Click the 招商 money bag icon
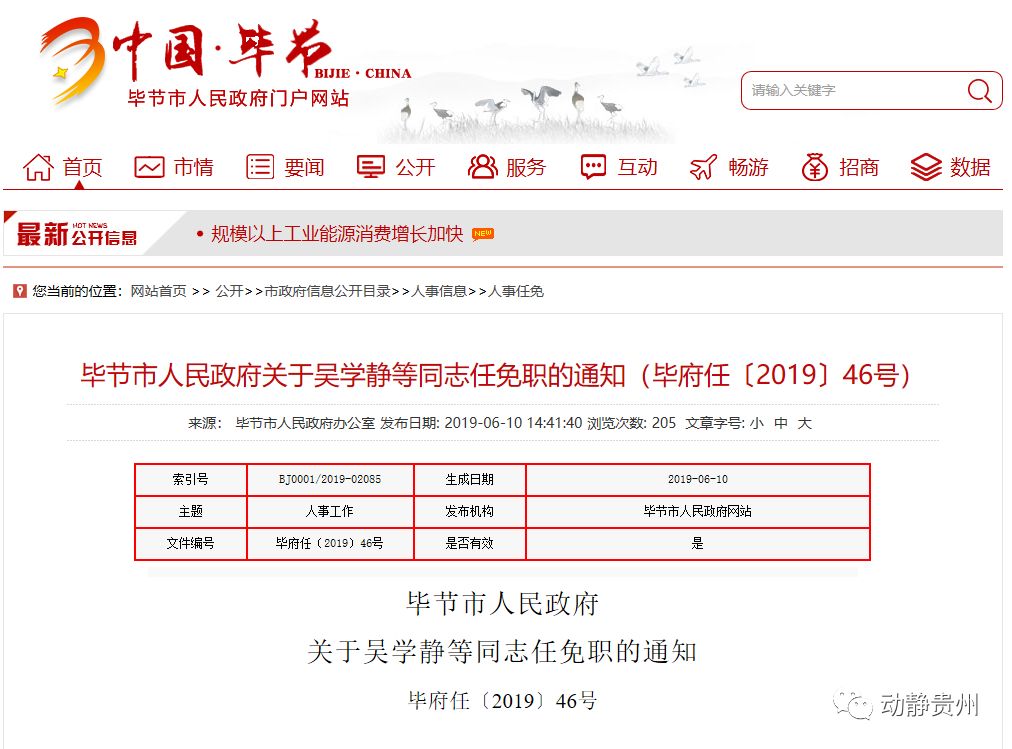 (815, 168)
